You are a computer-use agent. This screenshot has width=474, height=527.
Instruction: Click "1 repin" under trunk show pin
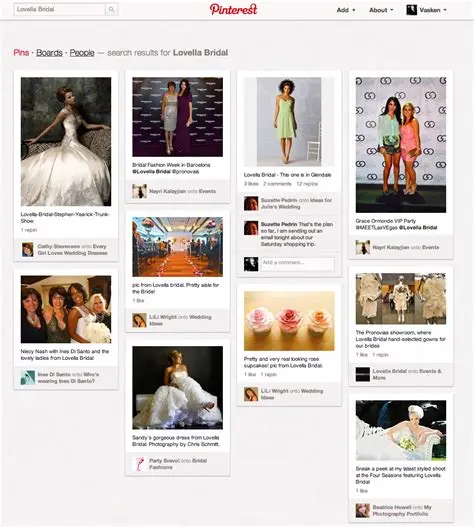tap(29, 230)
